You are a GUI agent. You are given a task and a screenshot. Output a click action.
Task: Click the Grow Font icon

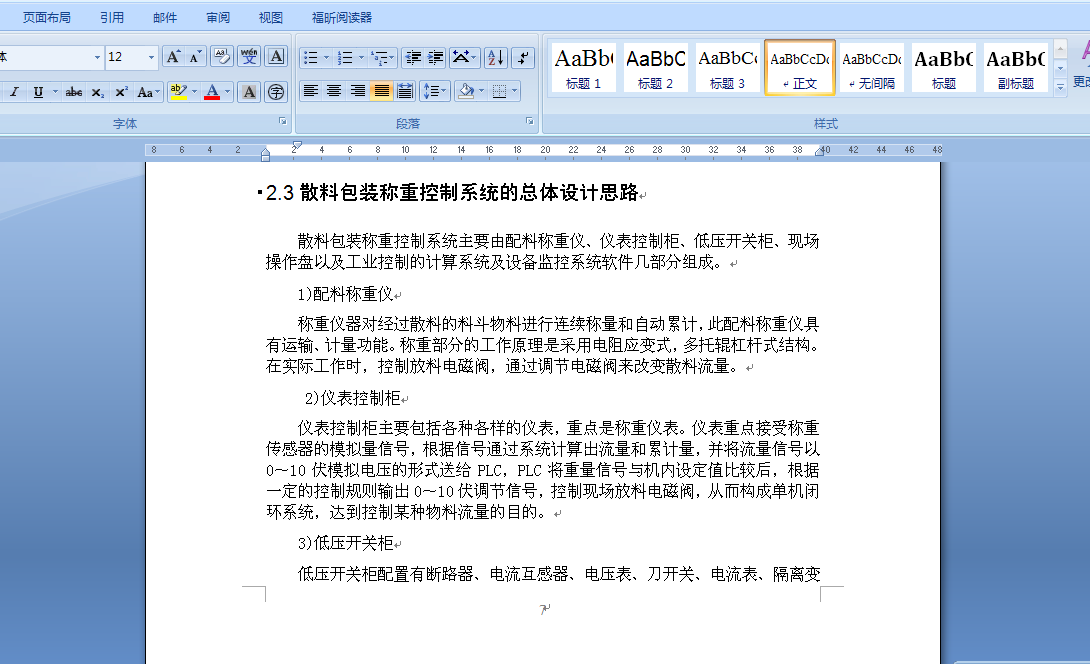click(173, 57)
